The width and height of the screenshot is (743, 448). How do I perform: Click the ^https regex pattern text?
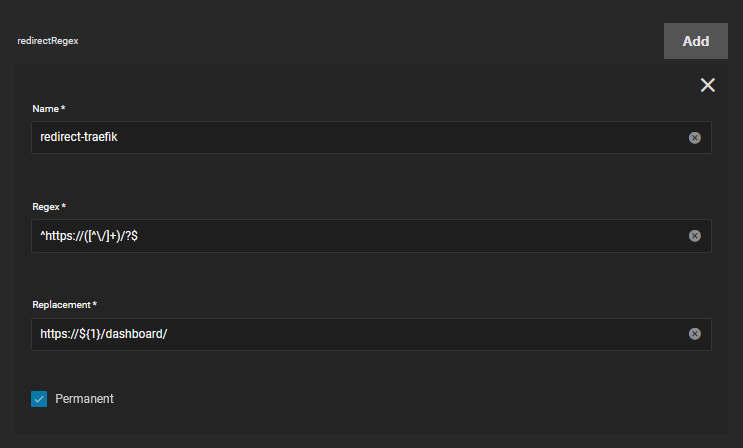(95, 236)
